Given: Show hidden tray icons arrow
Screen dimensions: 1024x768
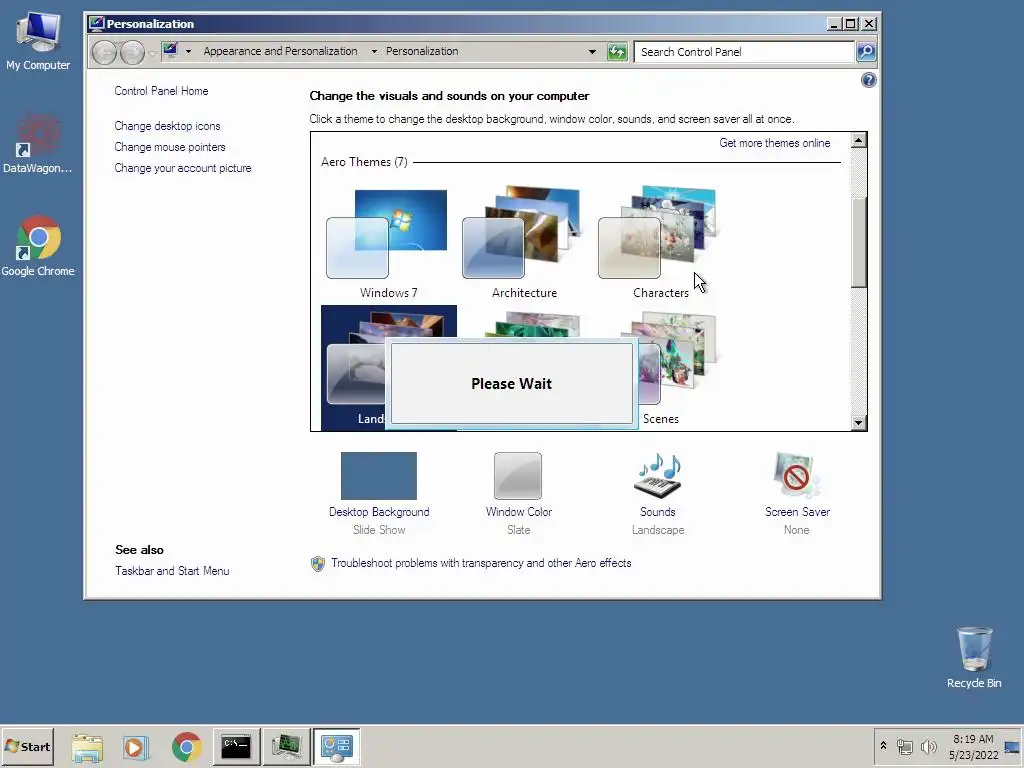Looking at the screenshot, I should pos(884,746).
